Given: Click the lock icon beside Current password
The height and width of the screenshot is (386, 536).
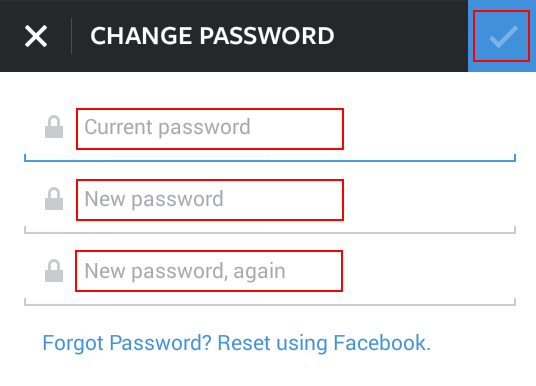Looking at the screenshot, I should 54,127.
